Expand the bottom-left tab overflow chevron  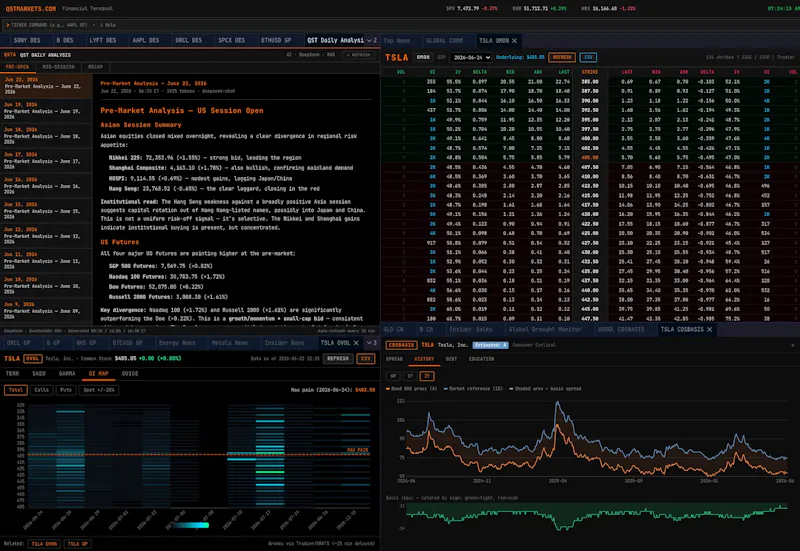[x=371, y=343]
